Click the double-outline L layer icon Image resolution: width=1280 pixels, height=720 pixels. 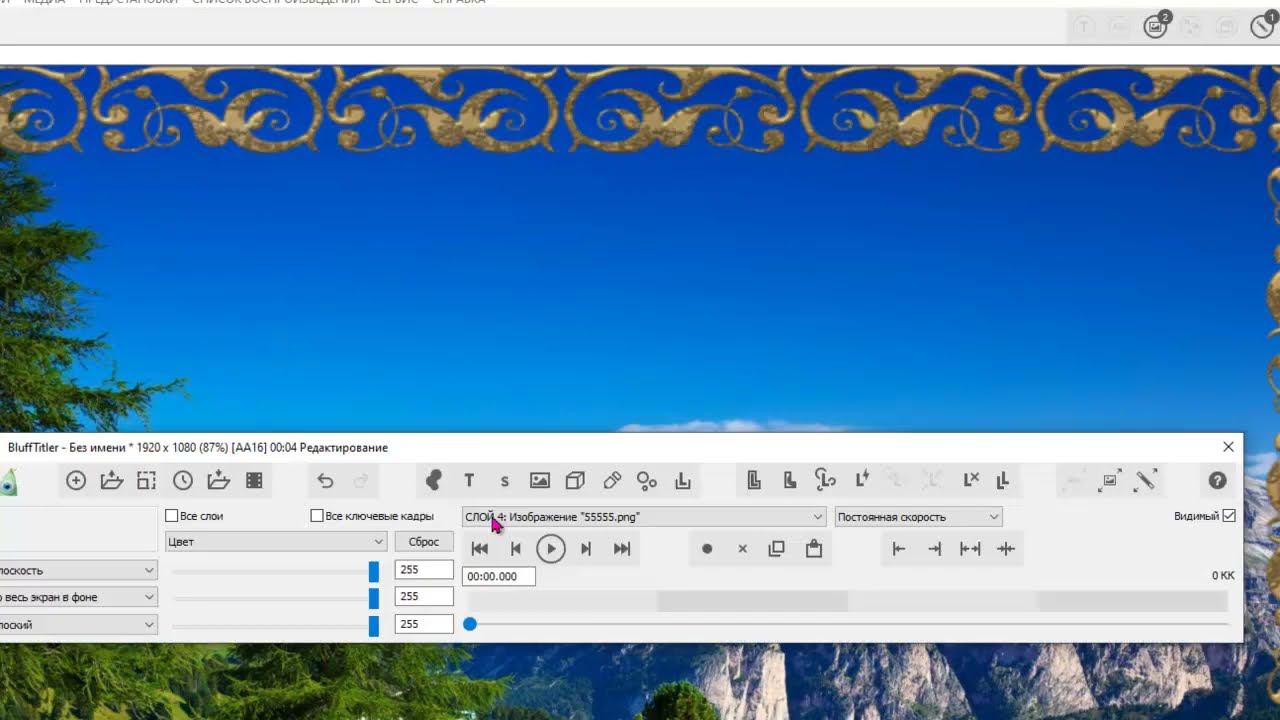click(754, 481)
